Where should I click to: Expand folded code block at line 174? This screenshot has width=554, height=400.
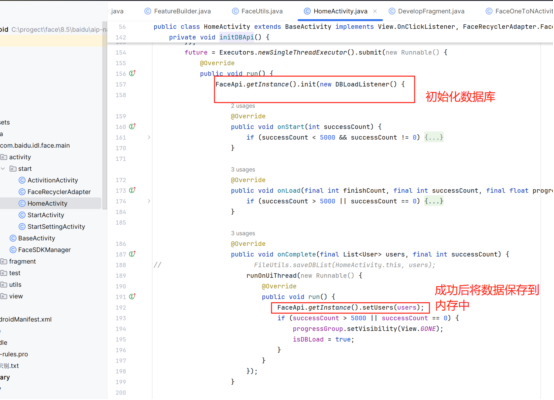[x=149, y=201]
